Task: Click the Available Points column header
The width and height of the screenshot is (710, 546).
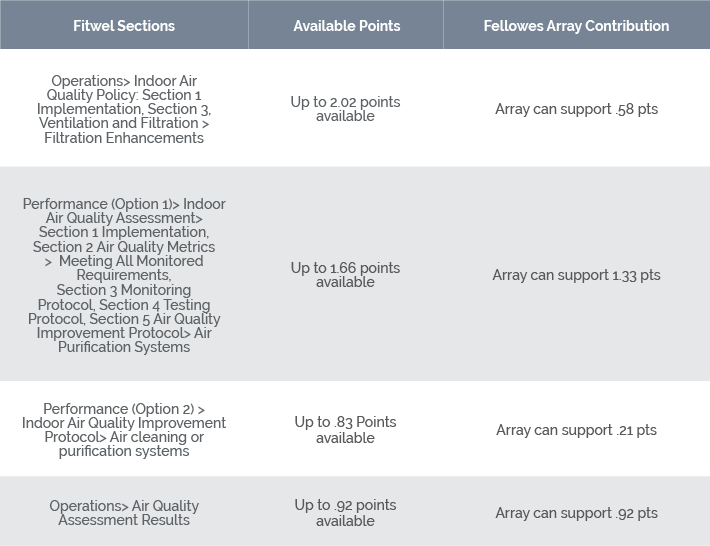Action: pos(346,24)
